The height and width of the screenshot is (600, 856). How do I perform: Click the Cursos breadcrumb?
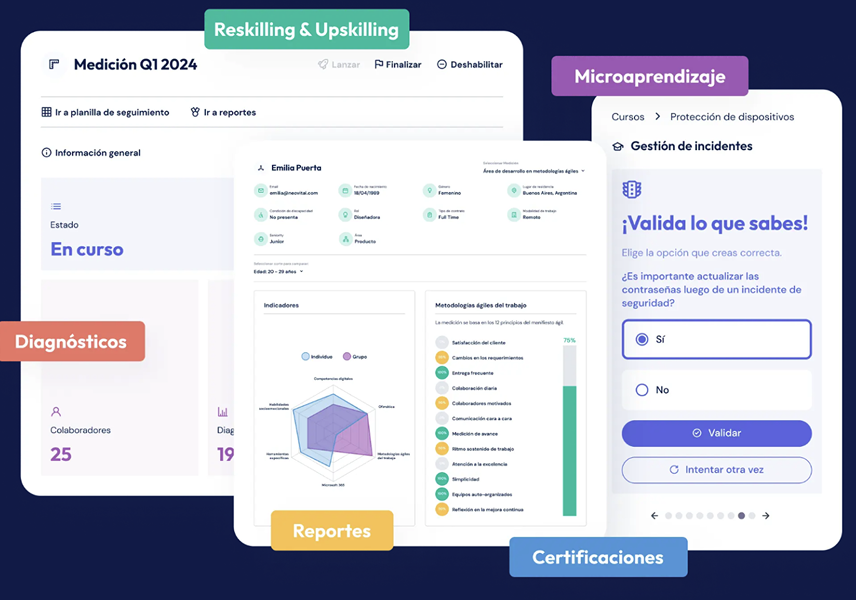[x=628, y=117]
